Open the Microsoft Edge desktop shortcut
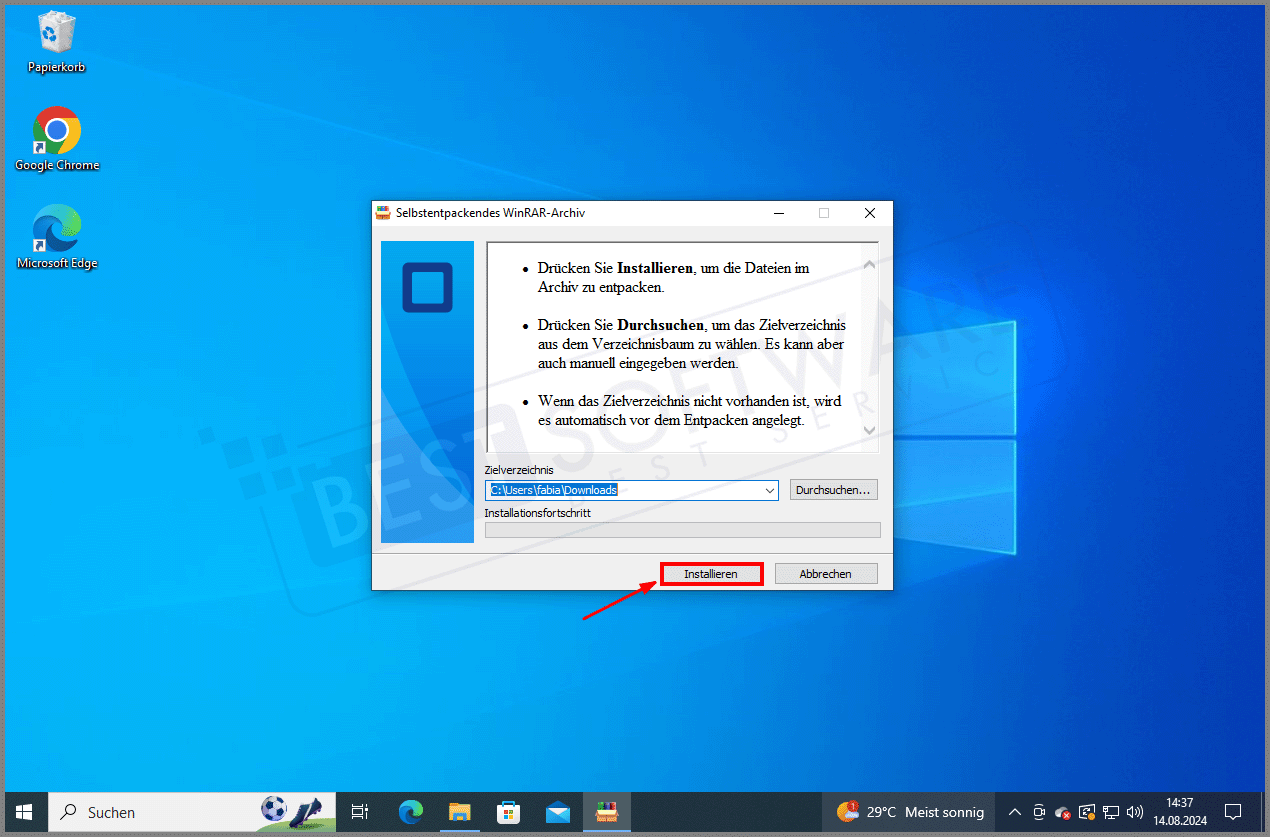The height and width of the screenshot is (837, 1270). tap(56, 228)
